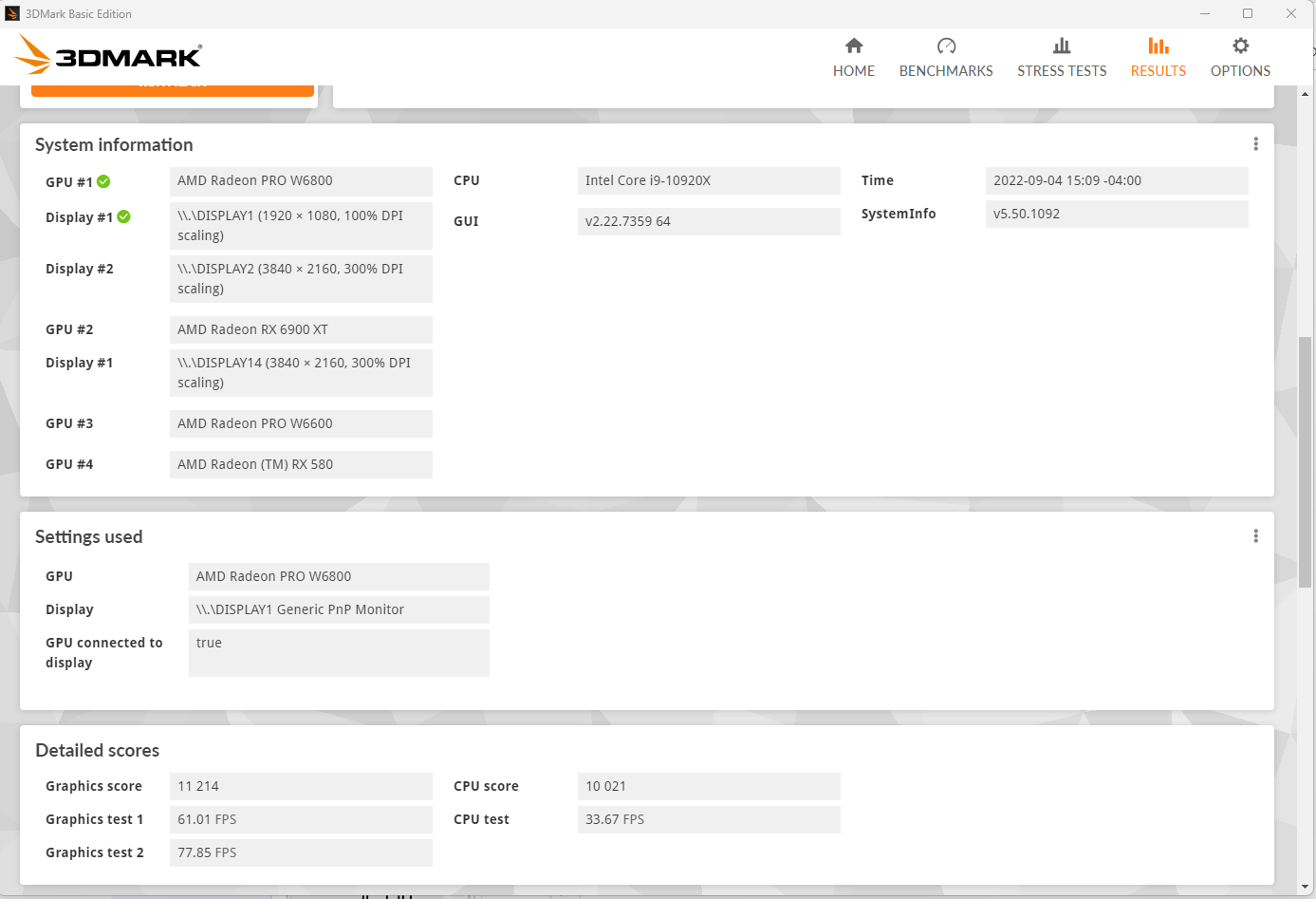Select GPU value in Settings used
Screen dimensions: 1316x899
339,576
